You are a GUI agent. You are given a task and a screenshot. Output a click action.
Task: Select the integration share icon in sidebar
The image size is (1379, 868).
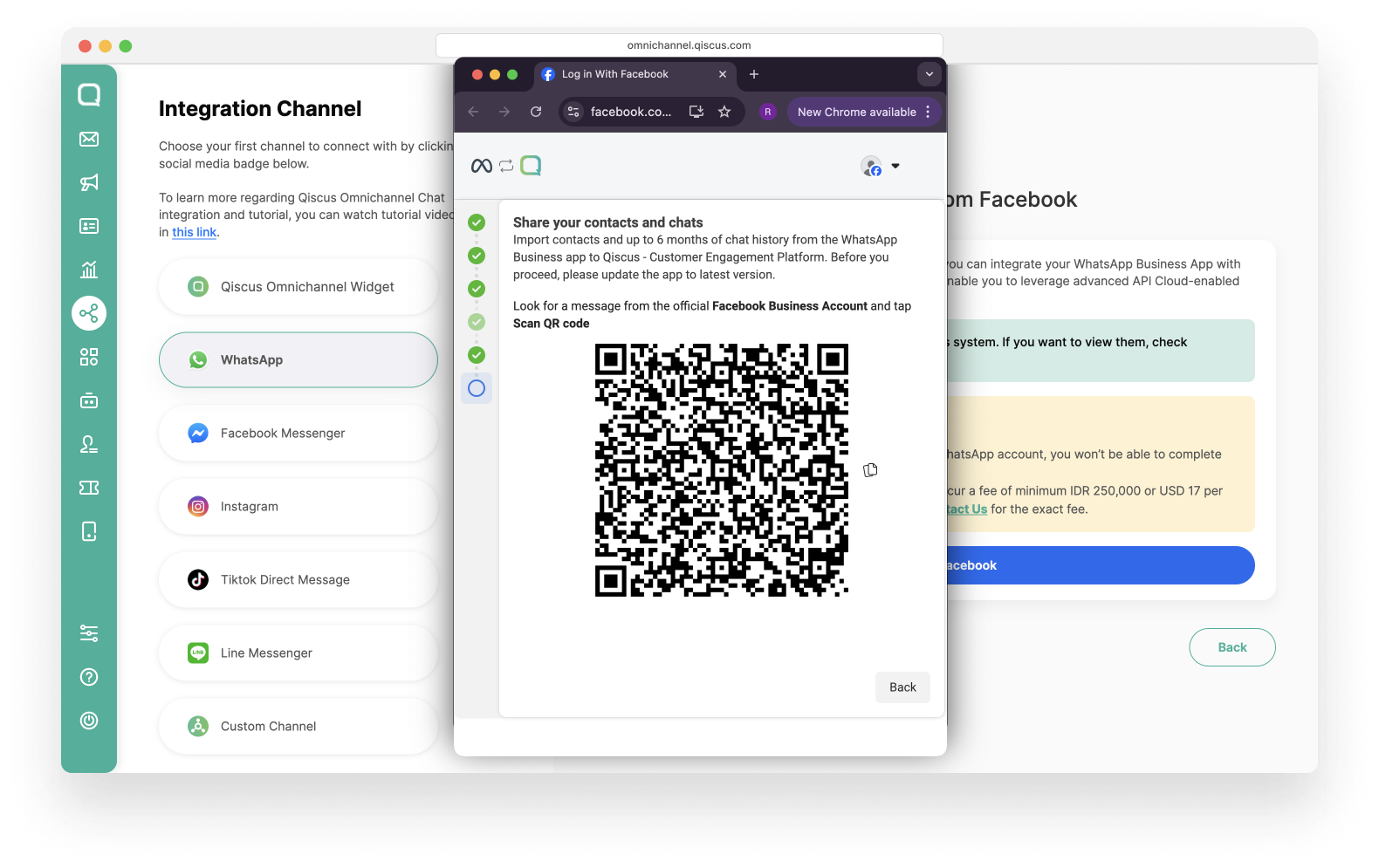(x=89, y=313)
